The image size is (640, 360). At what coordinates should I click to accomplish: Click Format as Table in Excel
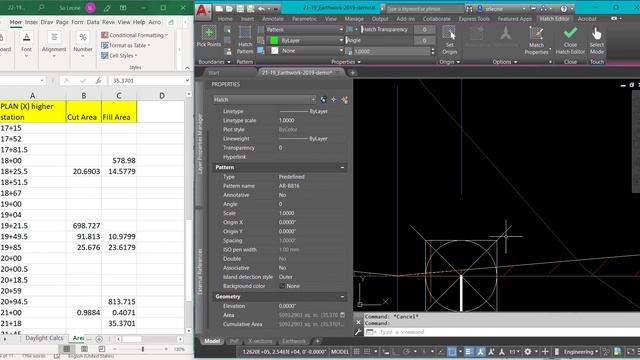(x=126, y=45)
